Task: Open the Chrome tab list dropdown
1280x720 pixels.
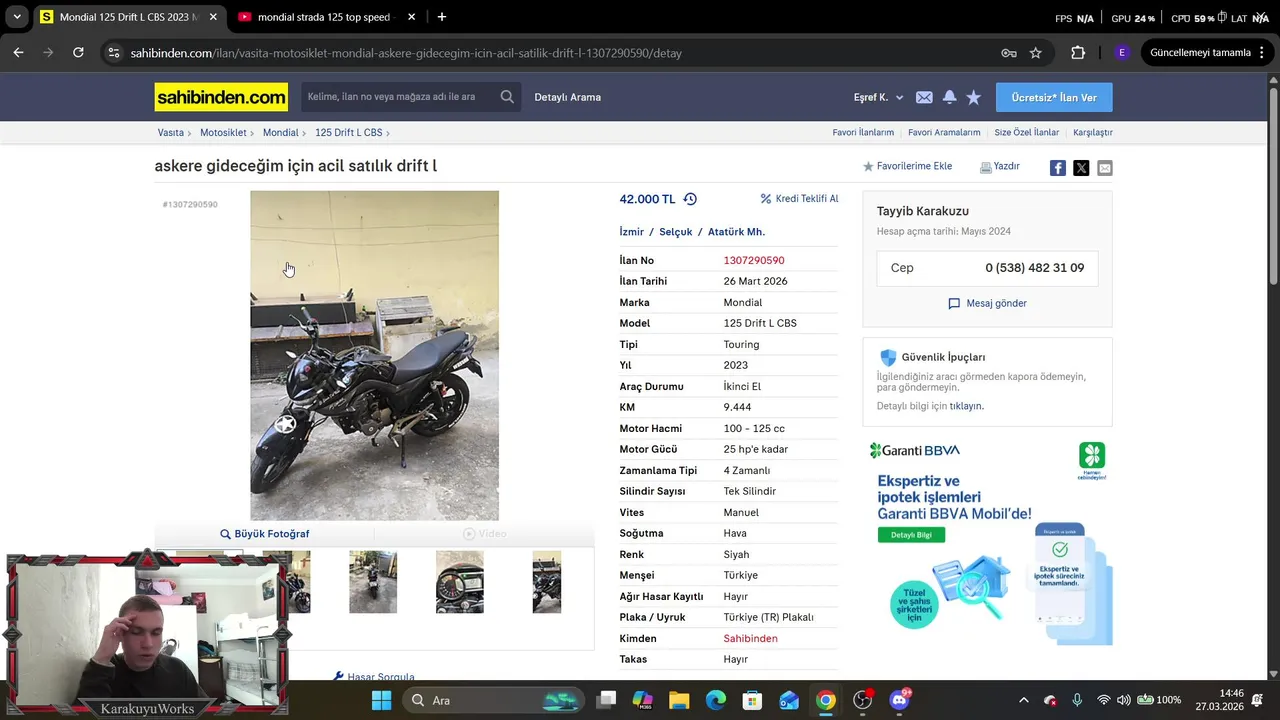Action: point(17,17)
